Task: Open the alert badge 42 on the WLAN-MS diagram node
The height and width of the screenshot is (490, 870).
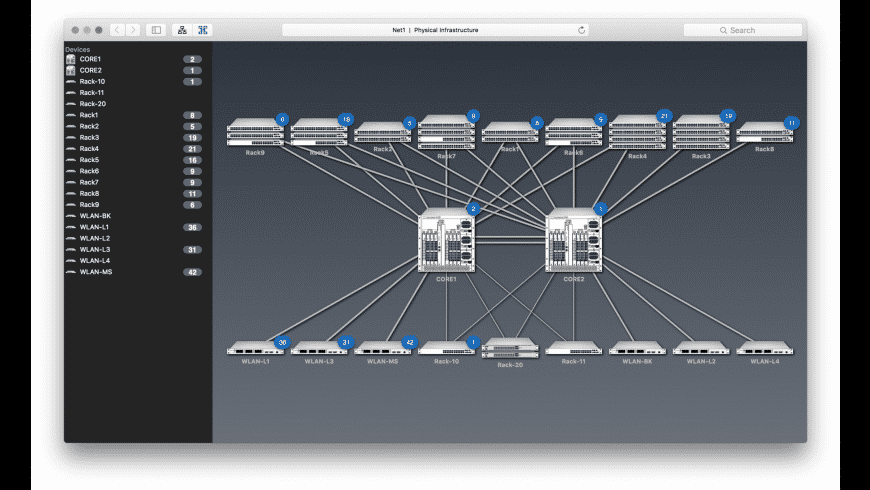Action: coord(409,342)
